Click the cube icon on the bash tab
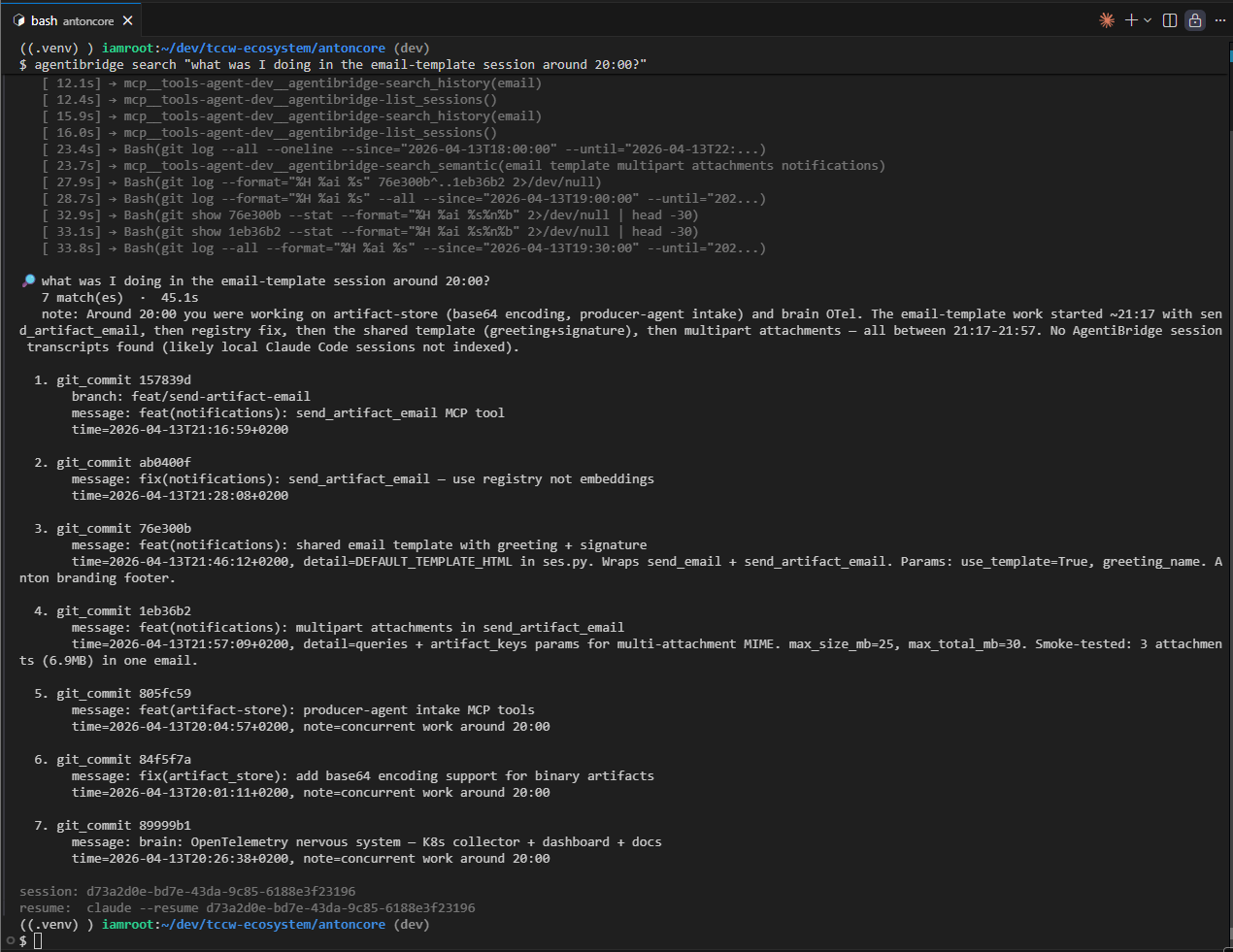Screen dimensions: 1233x952 point(19,20)
